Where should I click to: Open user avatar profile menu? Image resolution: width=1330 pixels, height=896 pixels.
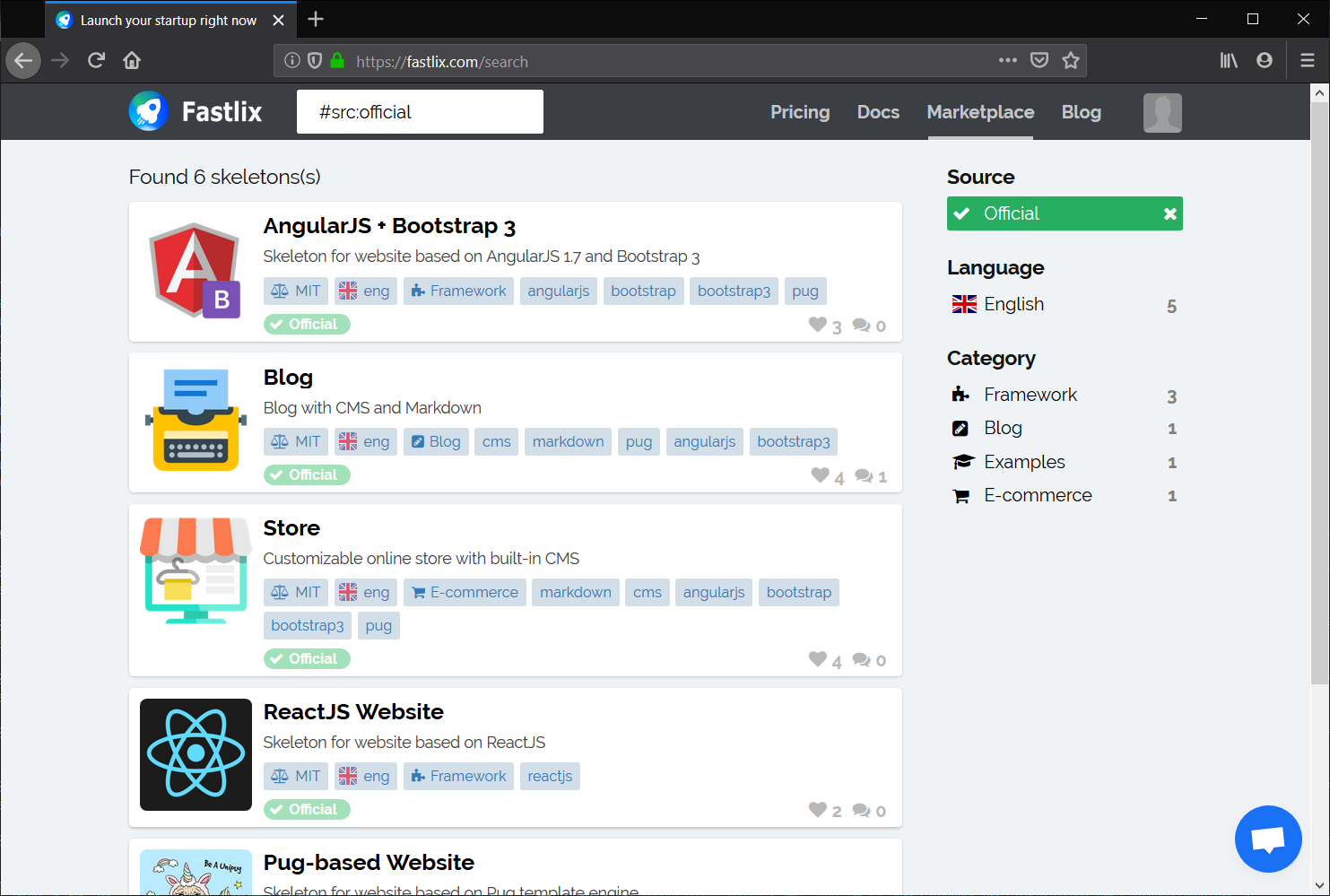(x=1162, y=113)
